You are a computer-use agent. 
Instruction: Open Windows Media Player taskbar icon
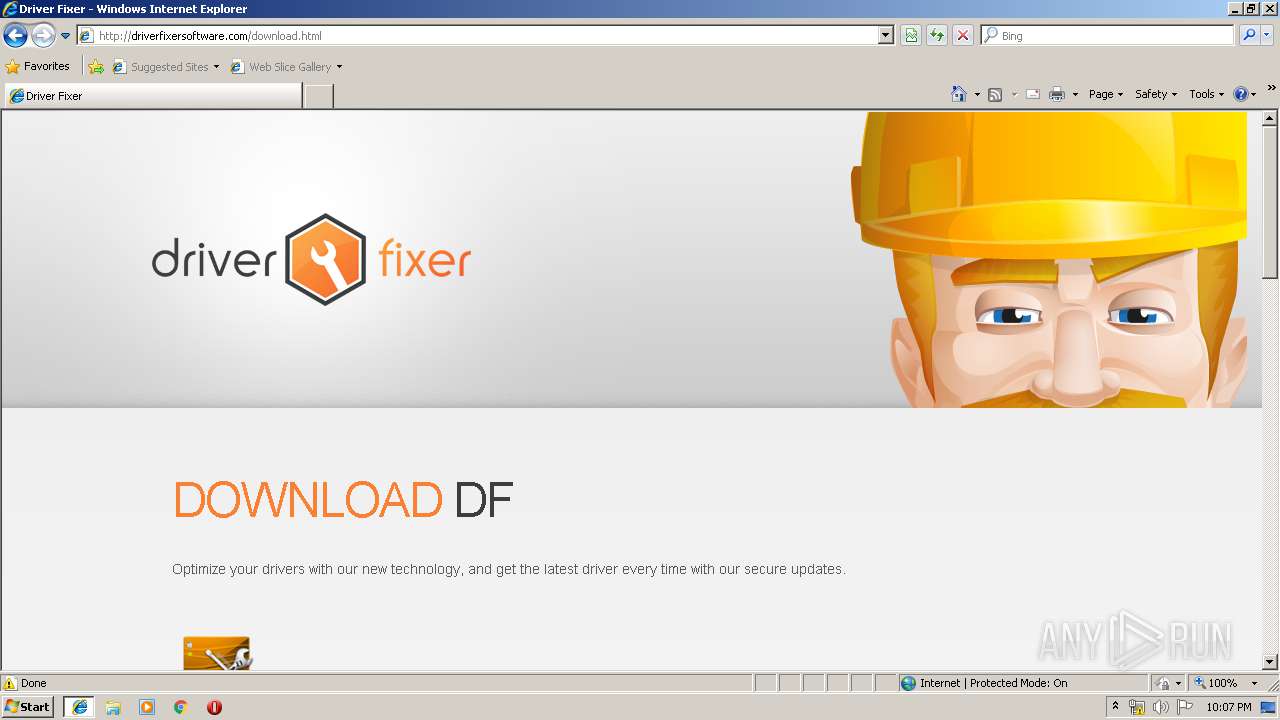(x=147, y=707)
